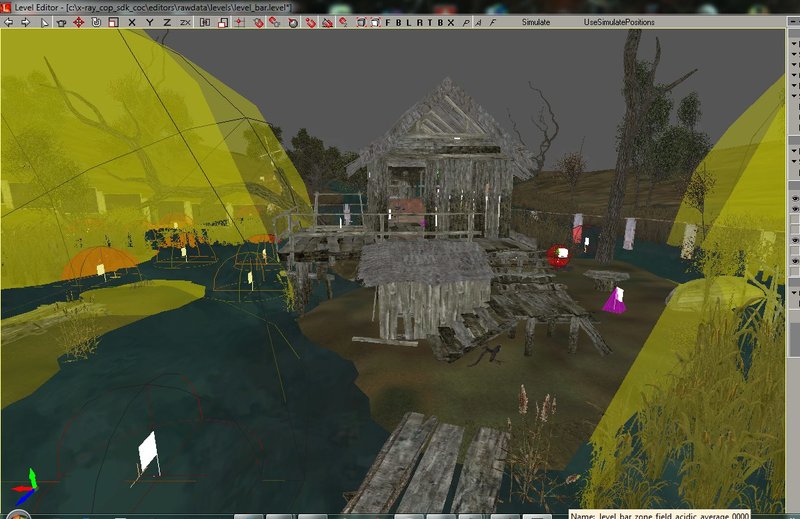Select the arrow pointer Select tool
The image size is (800, 519).
point(45,22)
